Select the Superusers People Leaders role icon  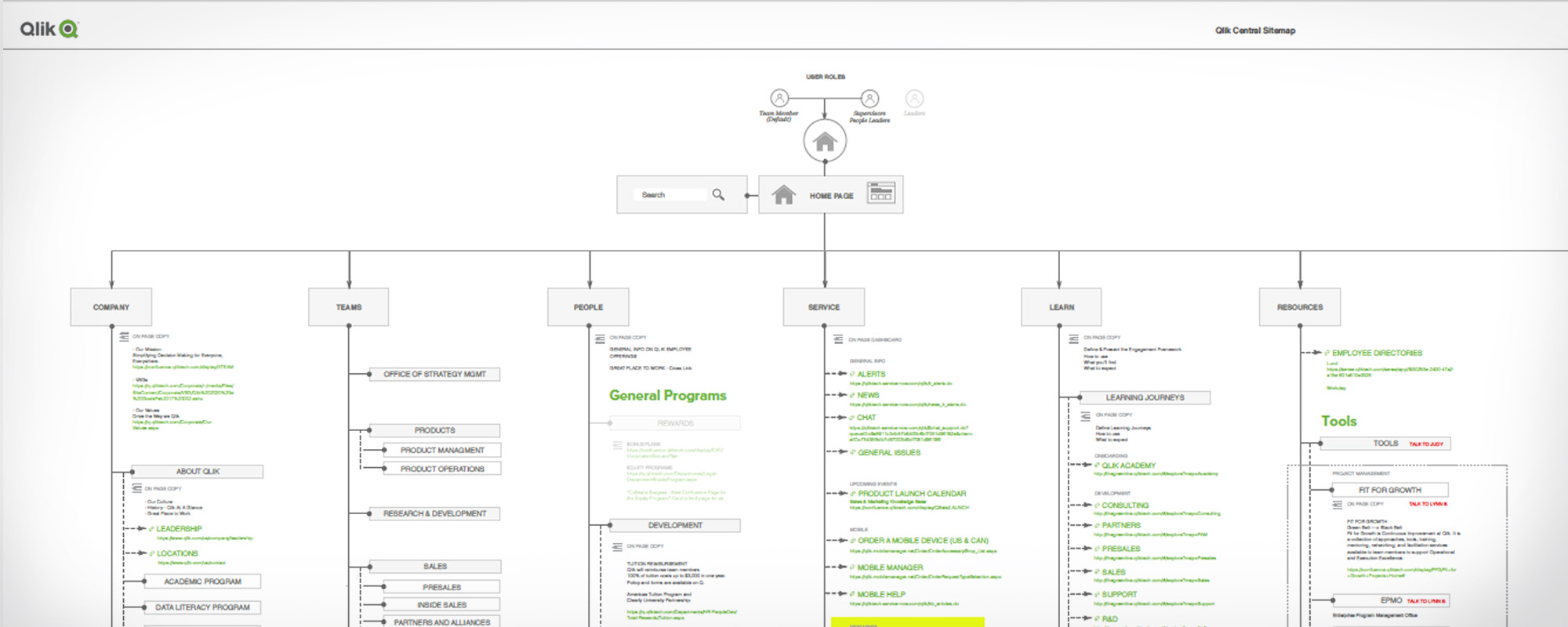[869, 98]
